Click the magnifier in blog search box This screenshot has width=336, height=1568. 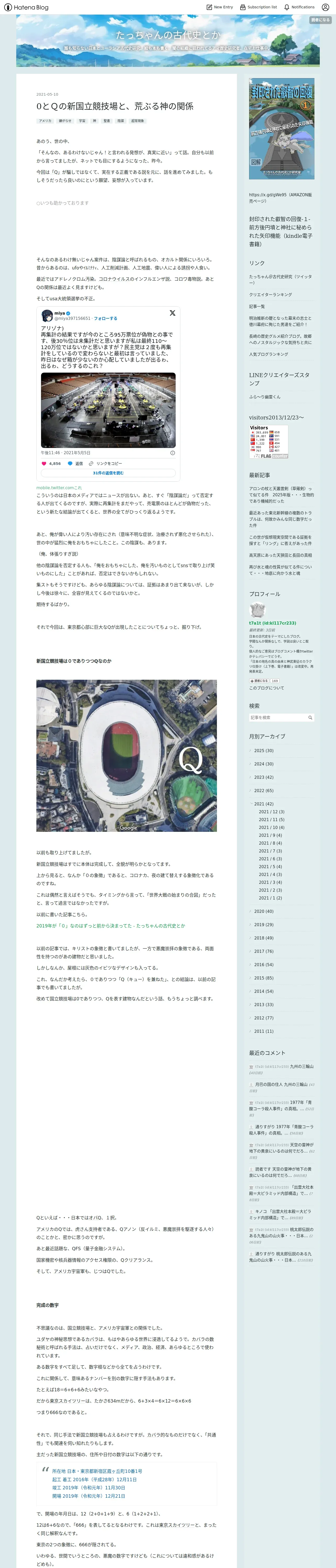coord(310,718)
